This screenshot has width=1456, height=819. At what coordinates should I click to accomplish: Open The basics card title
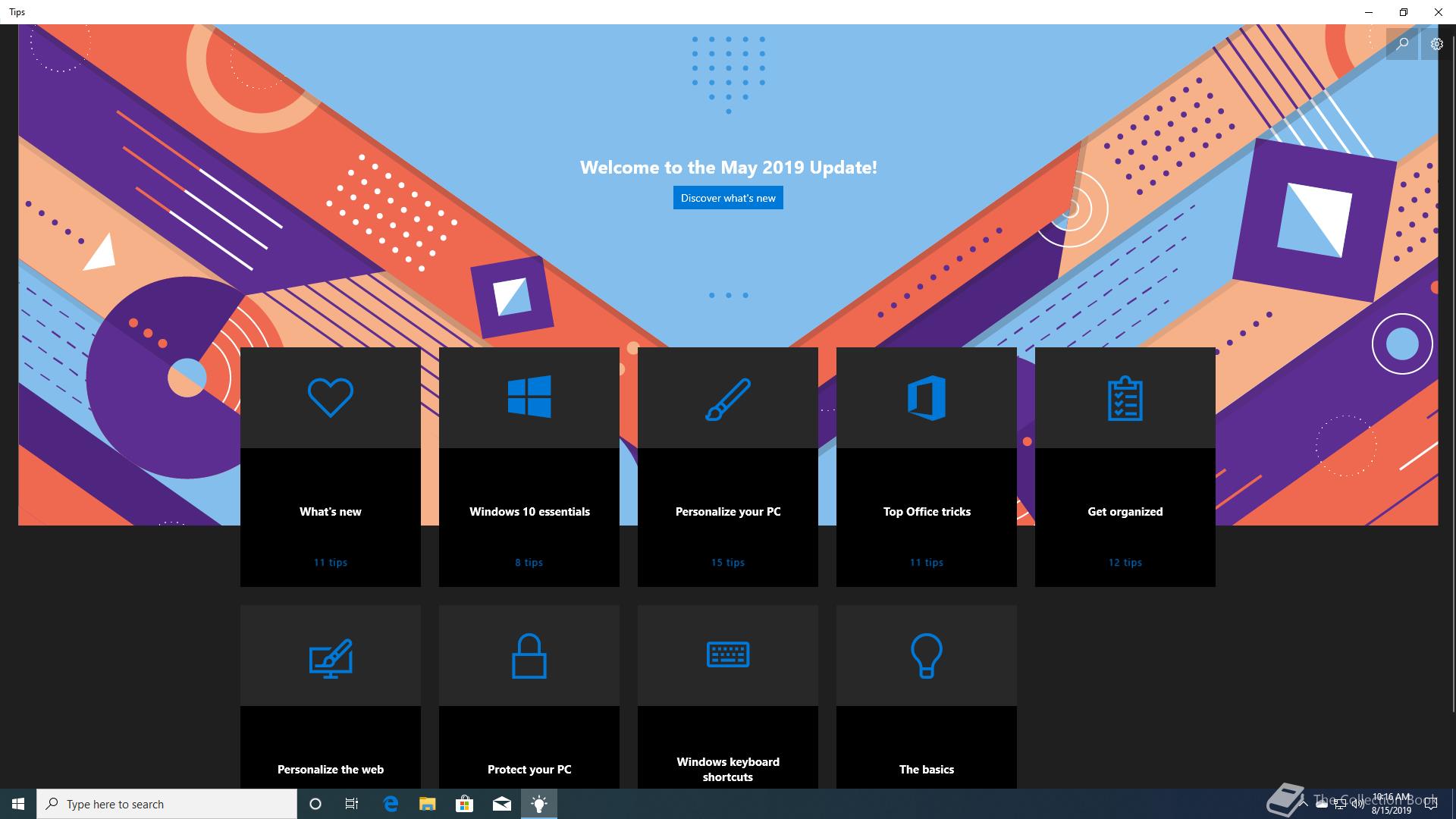927,770
